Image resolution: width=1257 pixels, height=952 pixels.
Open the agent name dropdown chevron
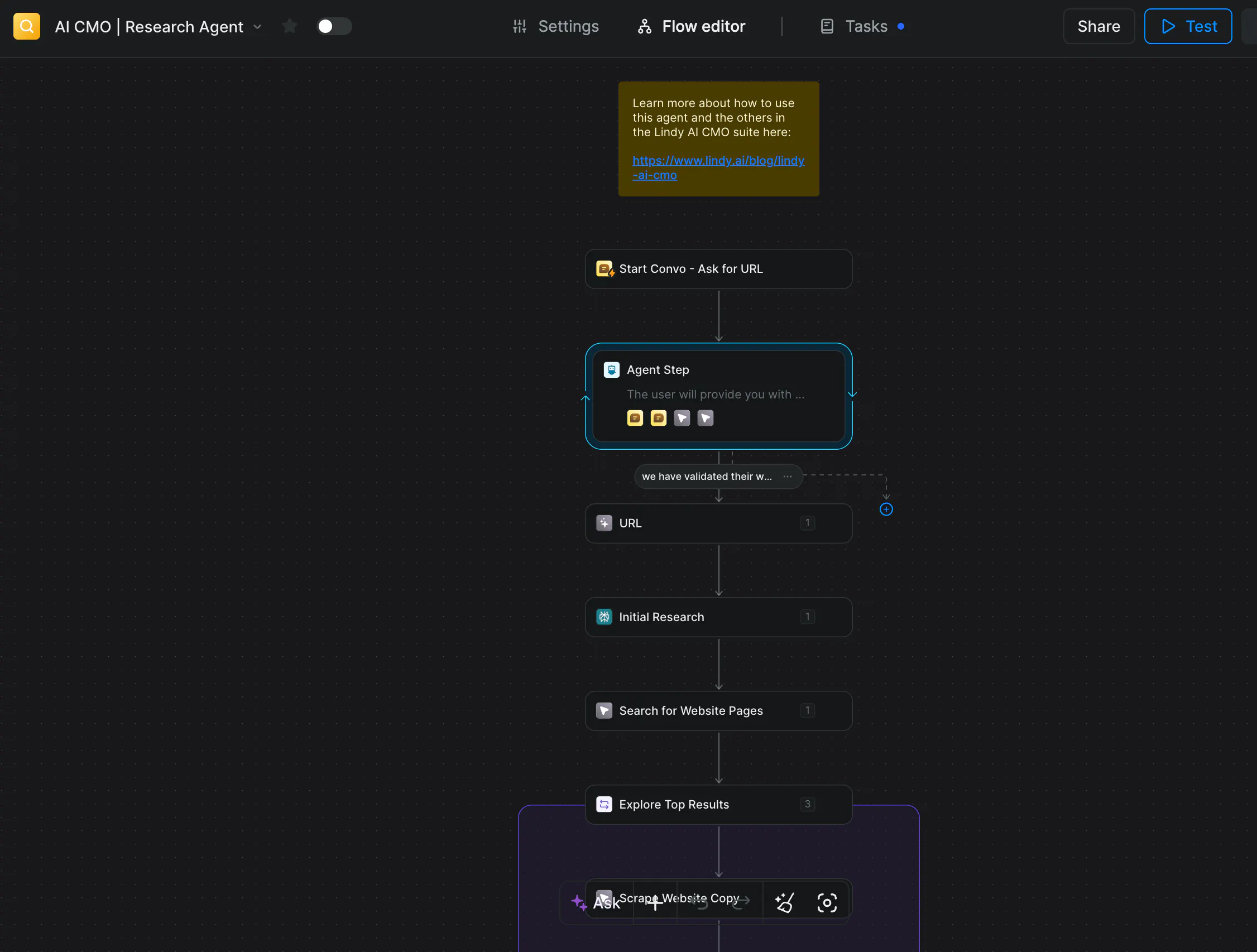pyautogui.click(x=258, y=27)
